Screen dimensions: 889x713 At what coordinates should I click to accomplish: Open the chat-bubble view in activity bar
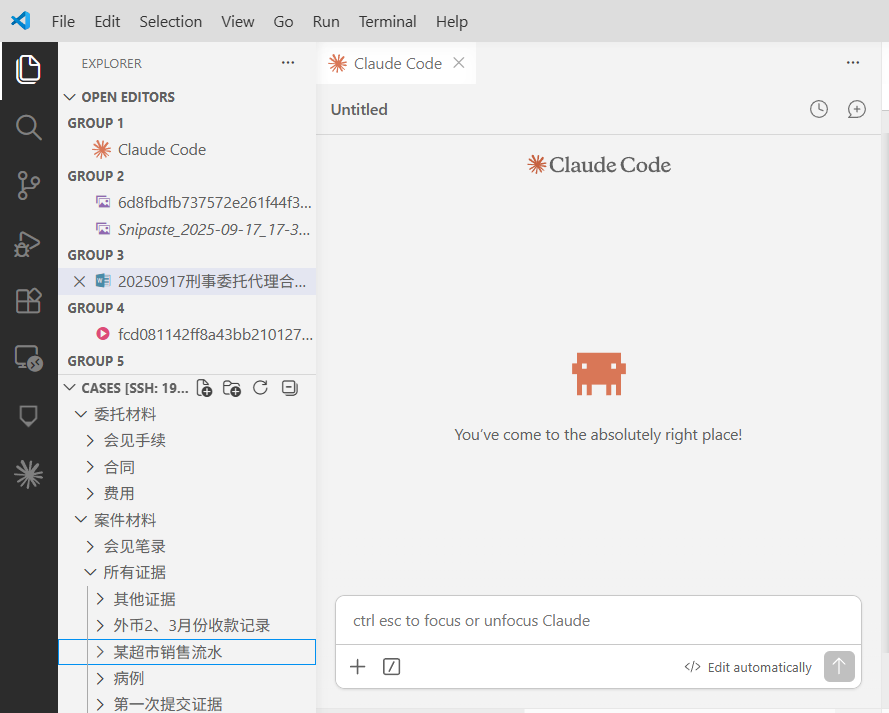tap(28, 416)
